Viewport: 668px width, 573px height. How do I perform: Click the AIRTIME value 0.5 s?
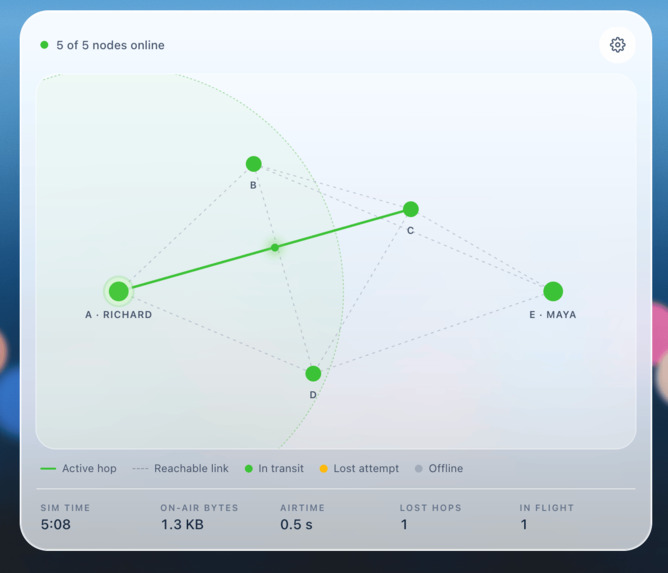297,524
